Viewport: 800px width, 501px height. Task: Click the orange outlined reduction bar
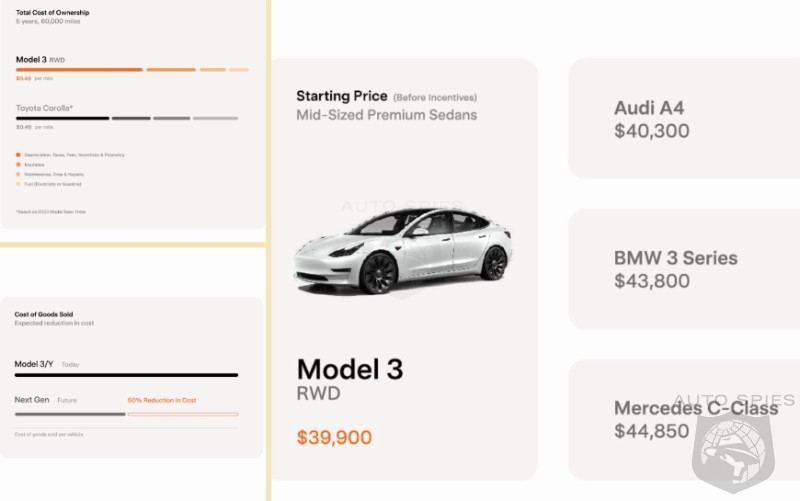[183, 413]
